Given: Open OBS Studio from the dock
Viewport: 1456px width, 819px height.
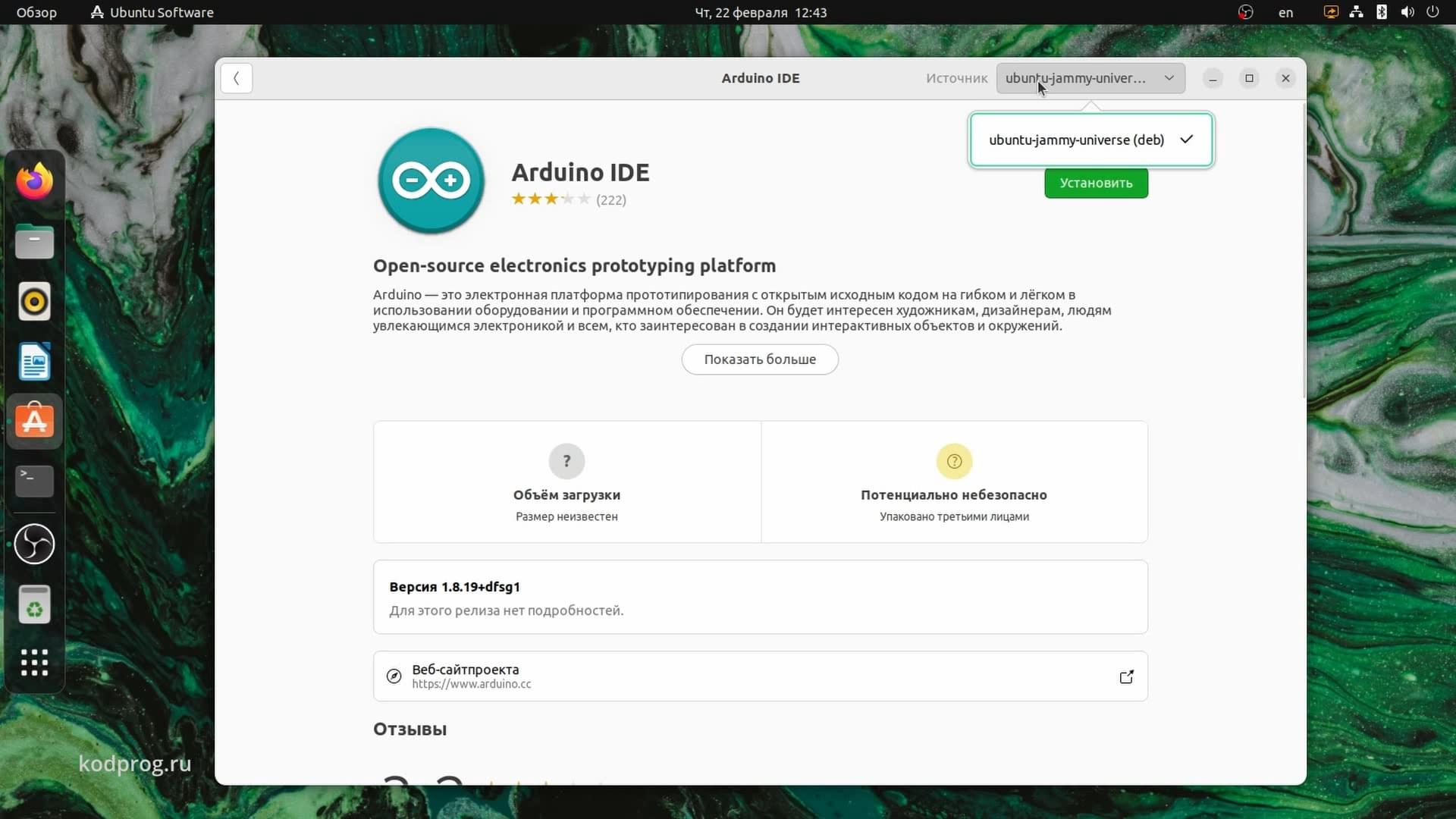Looking at the screenshot, I should (35, 544).
